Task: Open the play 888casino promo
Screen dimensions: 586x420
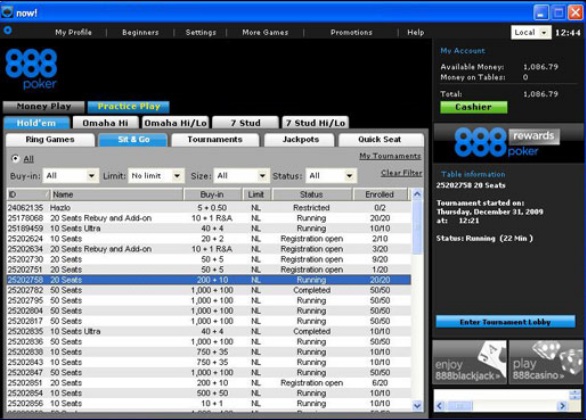Action: tap(546, 362)
